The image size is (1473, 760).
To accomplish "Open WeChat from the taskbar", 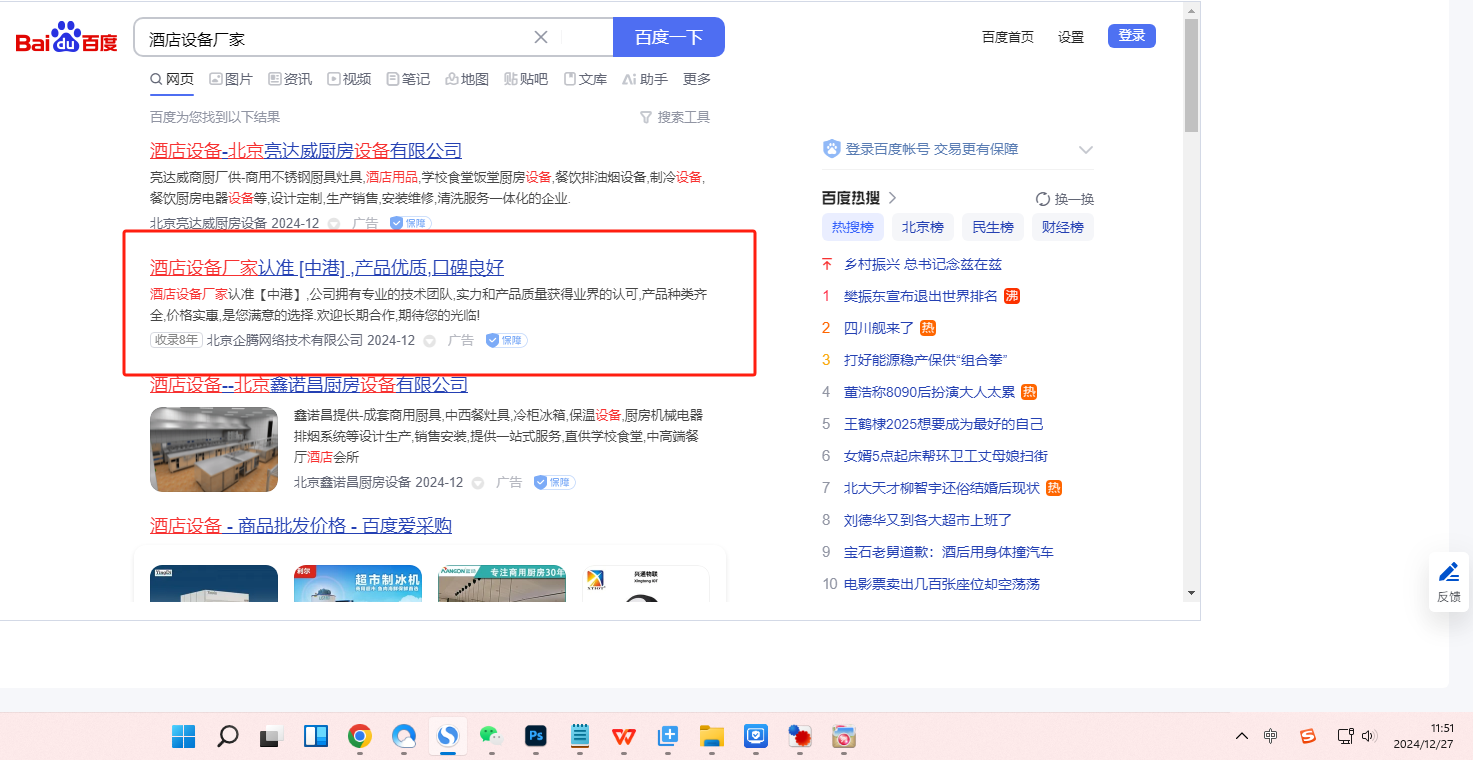I will [x=490, y=737].
